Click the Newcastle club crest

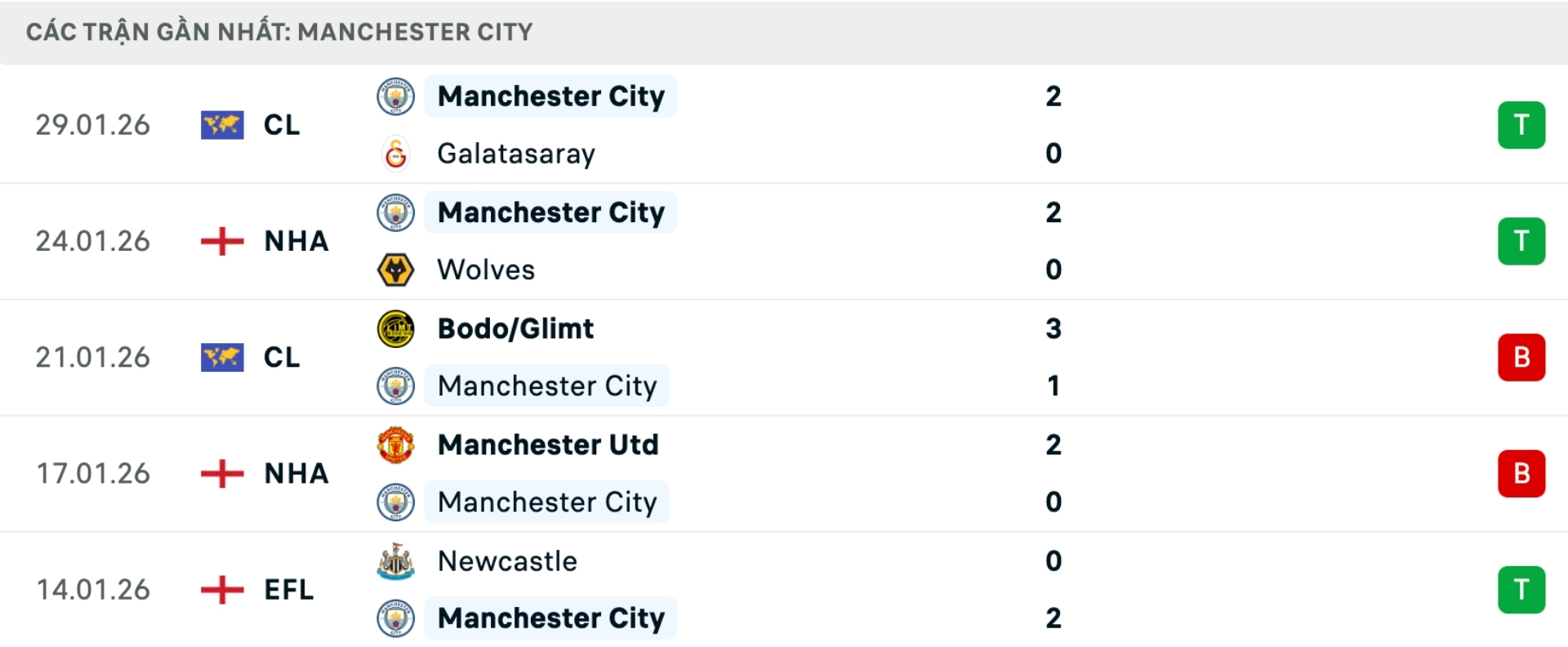coord(395,561)
